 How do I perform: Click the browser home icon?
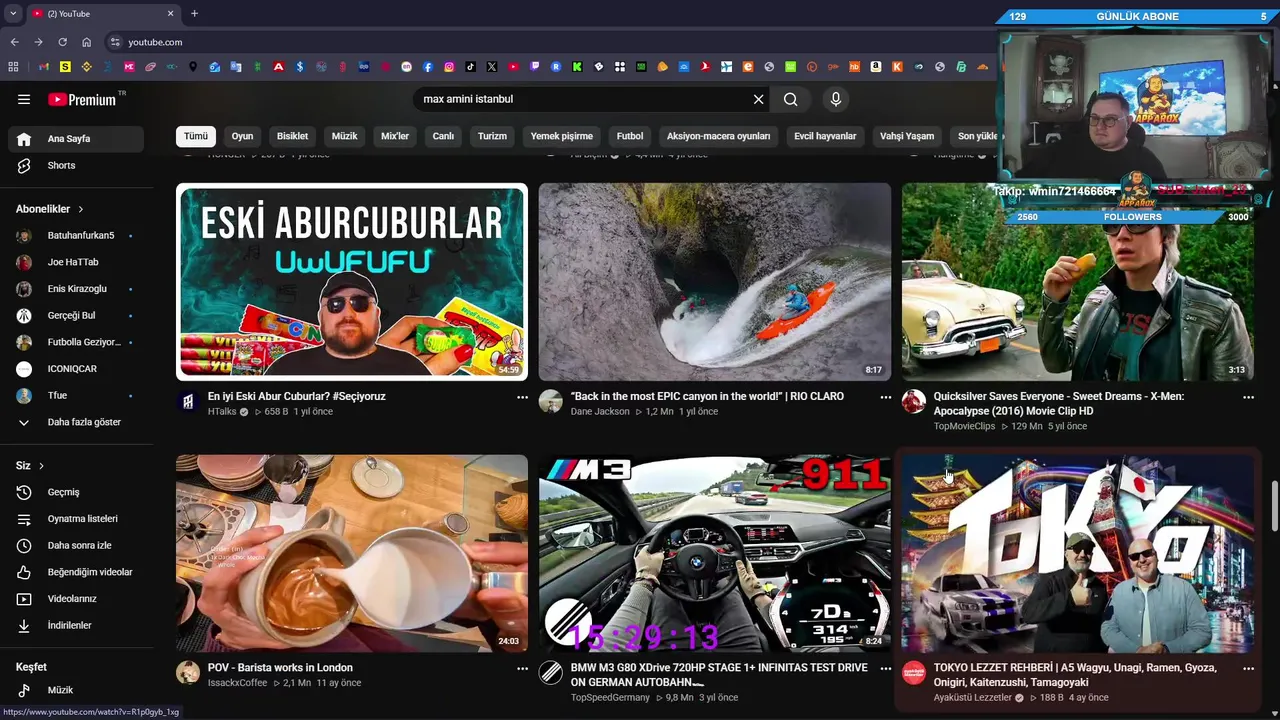pos(86,42)
